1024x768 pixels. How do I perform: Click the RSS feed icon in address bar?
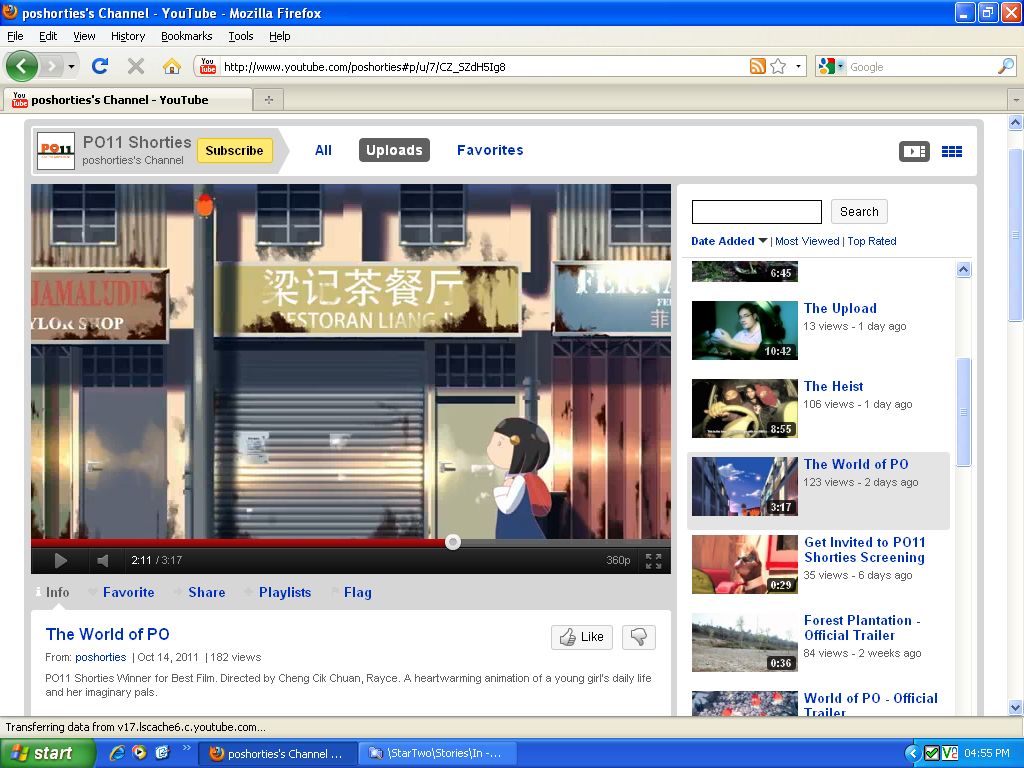point(758,67)
